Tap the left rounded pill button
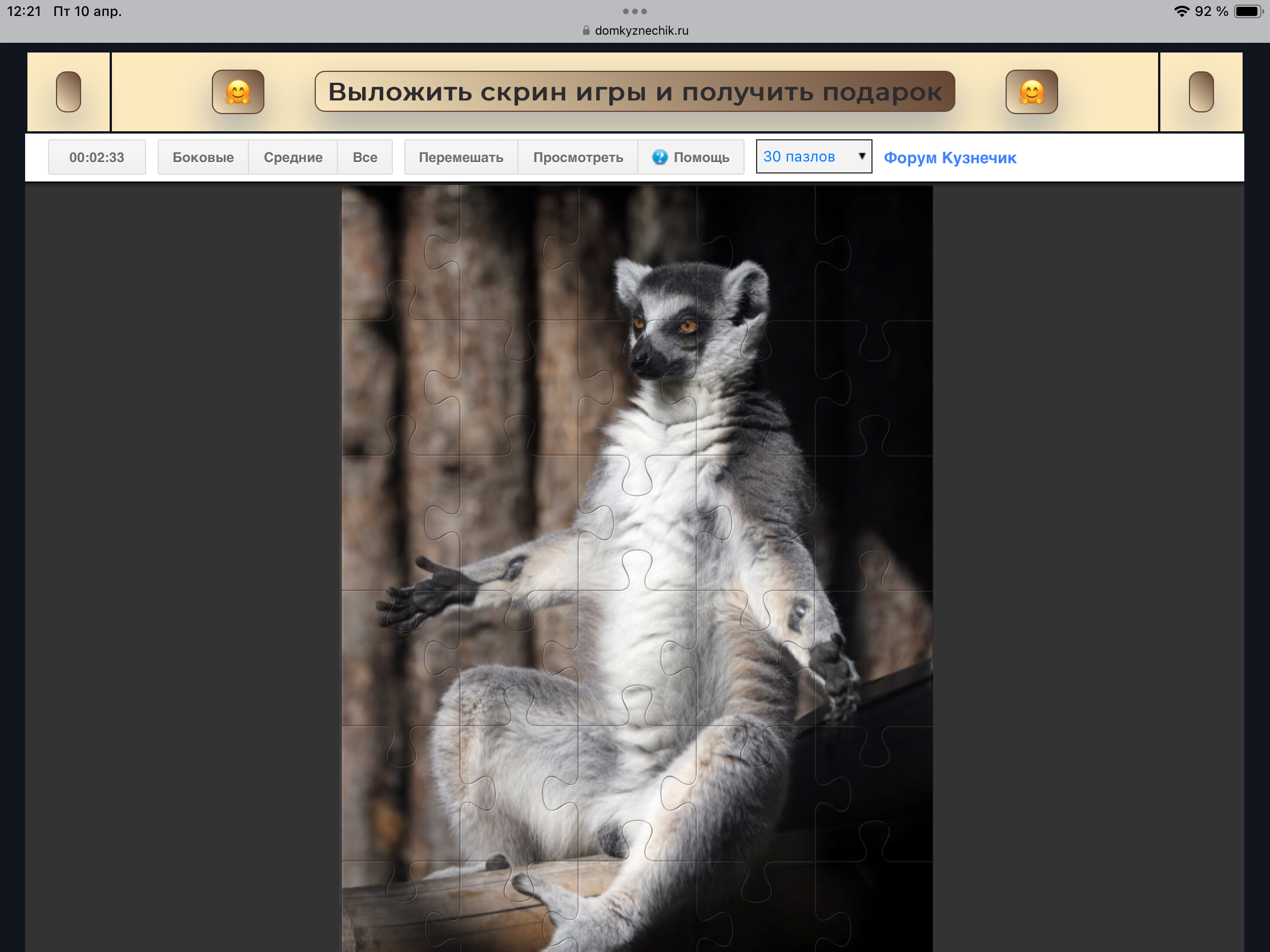The height and width of the screenshot is (952, 1270). pyautogui.click(x=69, y=92)
